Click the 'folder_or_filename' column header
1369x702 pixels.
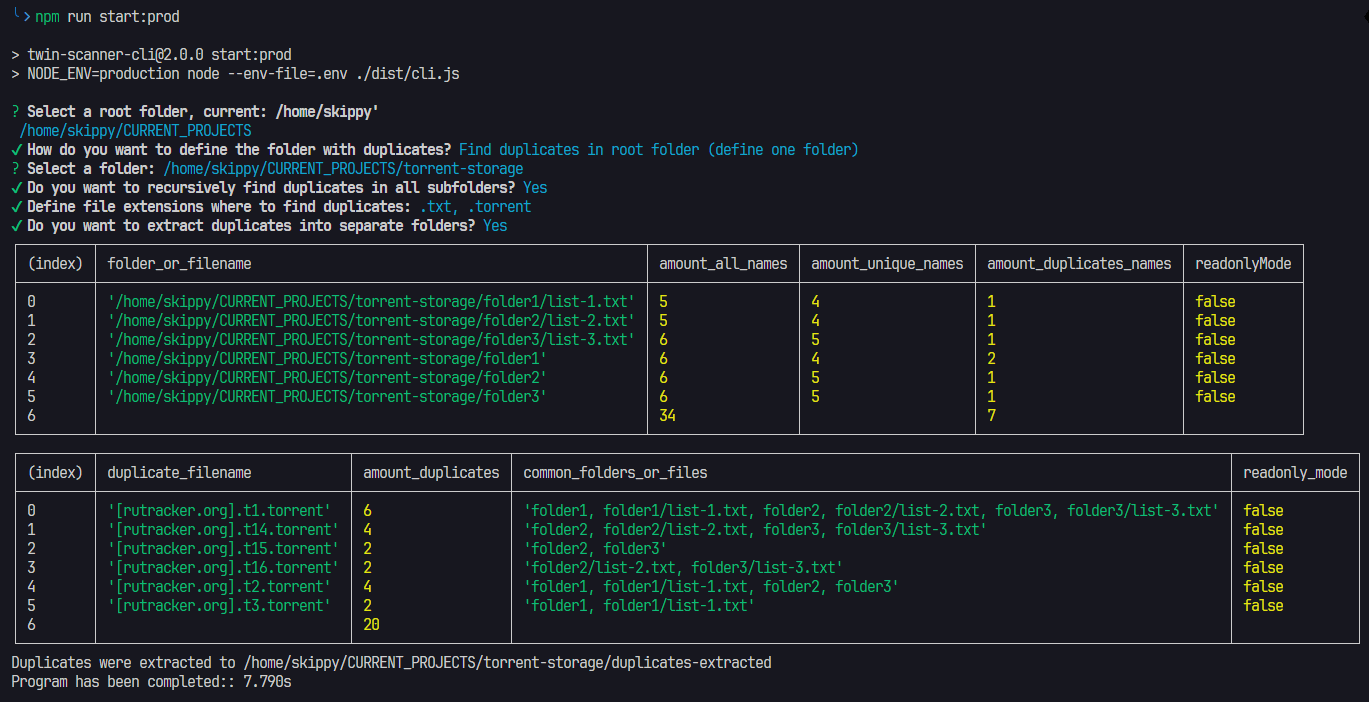179,264
